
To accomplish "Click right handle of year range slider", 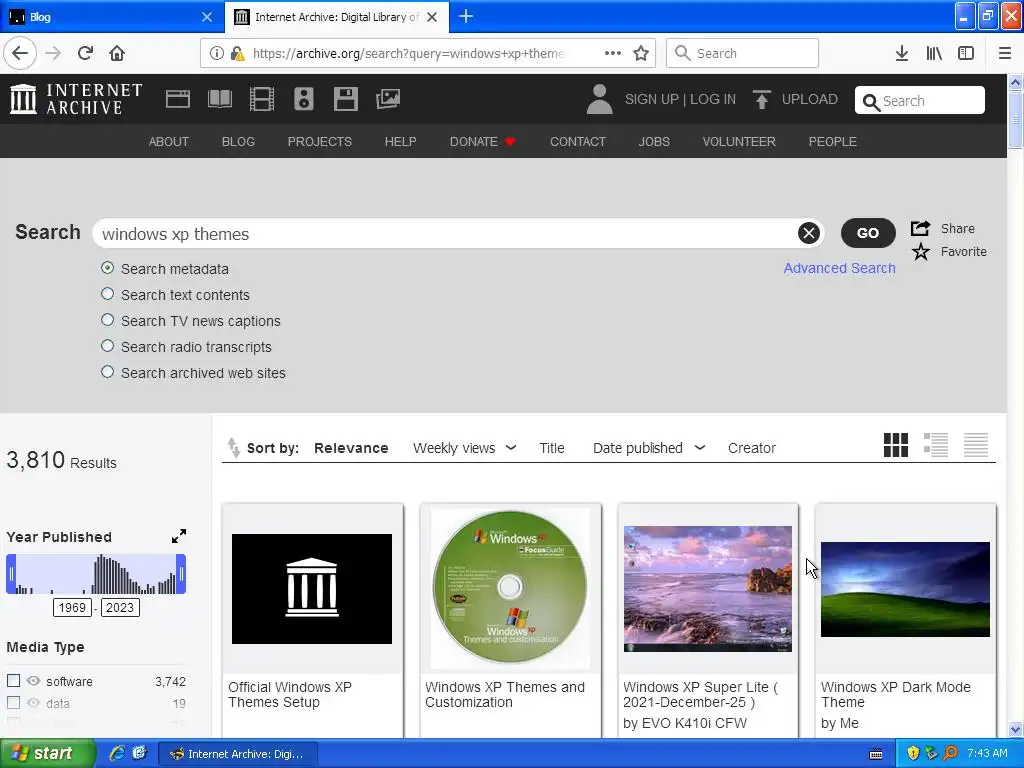I will click(x=181, y=574).
